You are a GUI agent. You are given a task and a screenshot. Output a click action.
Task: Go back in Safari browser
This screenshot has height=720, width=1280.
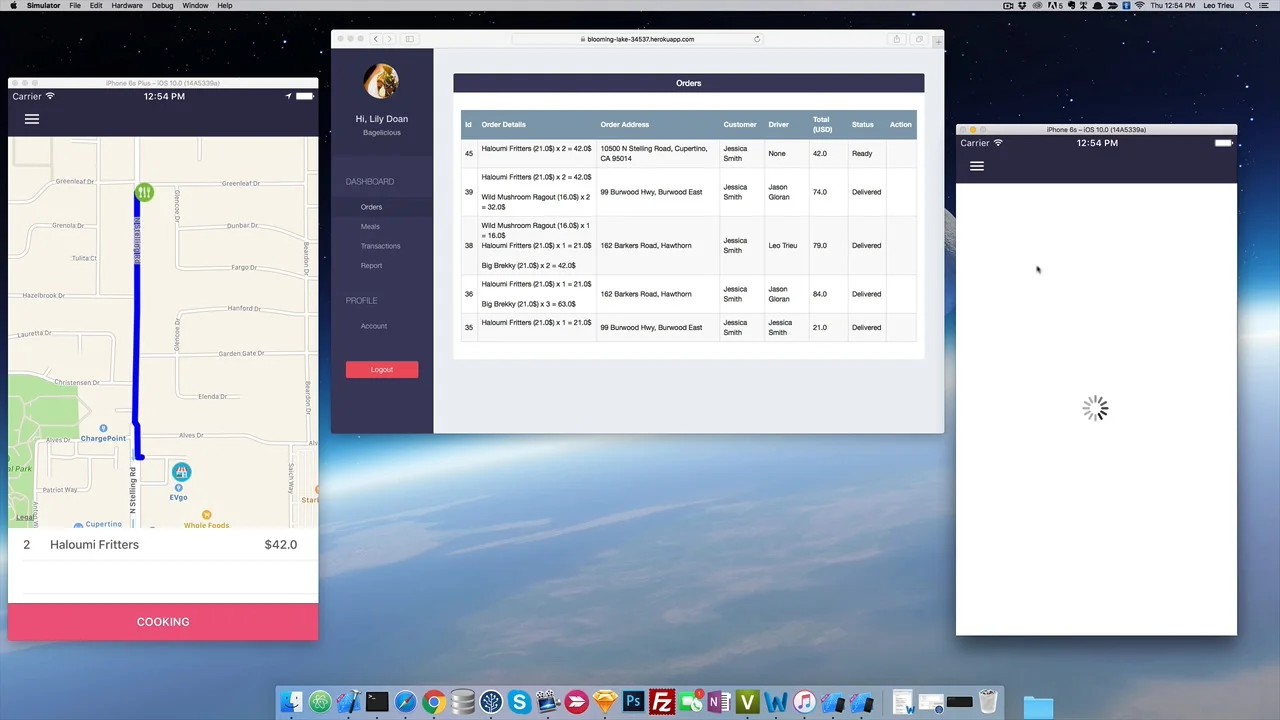[x=376, y=39]
